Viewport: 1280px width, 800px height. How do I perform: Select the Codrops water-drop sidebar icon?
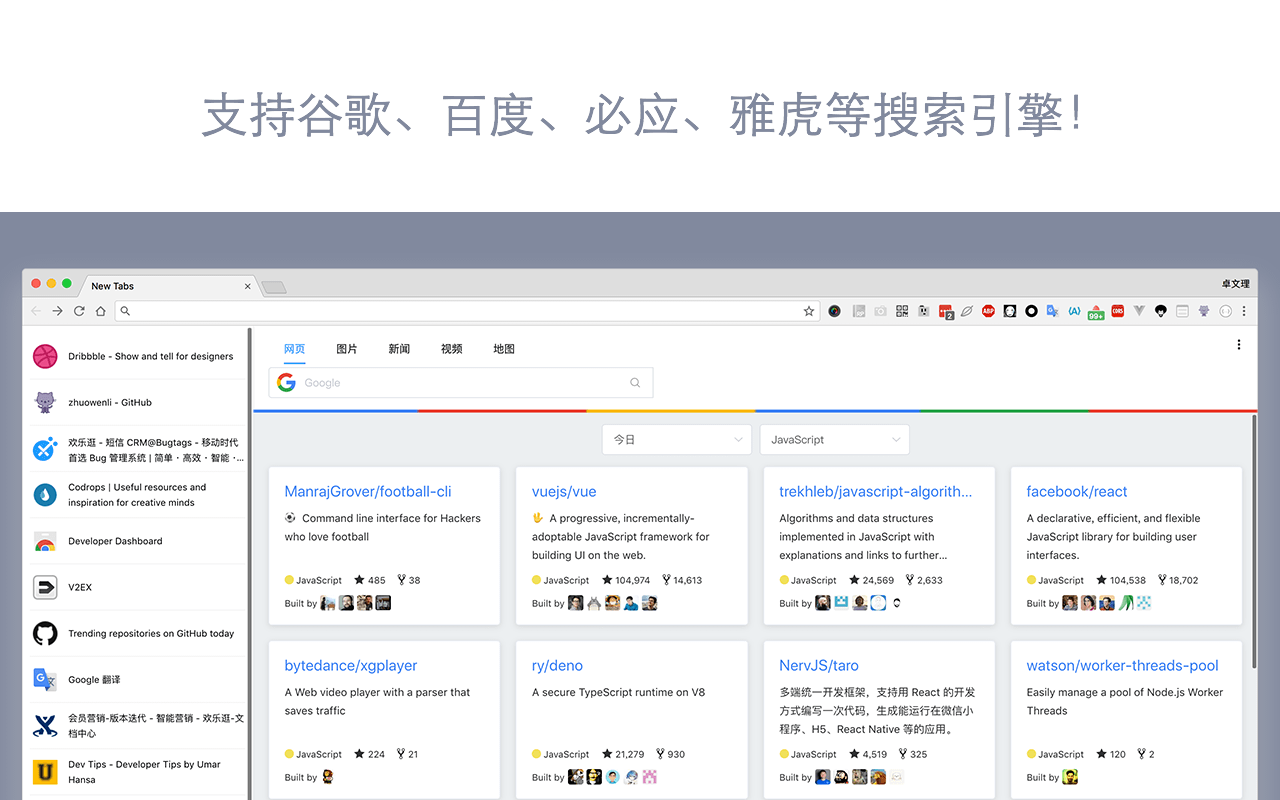(45, 494)
